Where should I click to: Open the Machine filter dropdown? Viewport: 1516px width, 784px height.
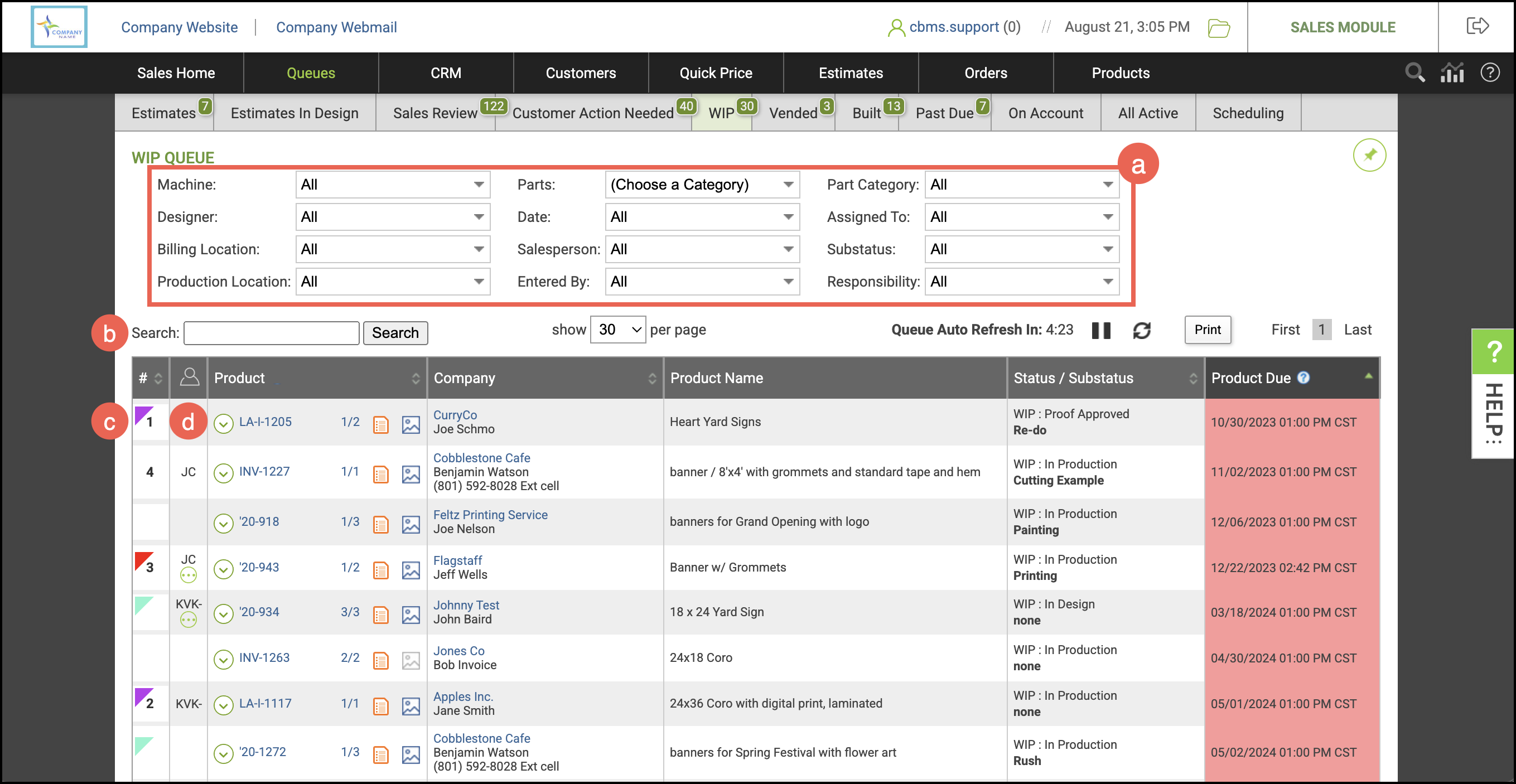393,185
